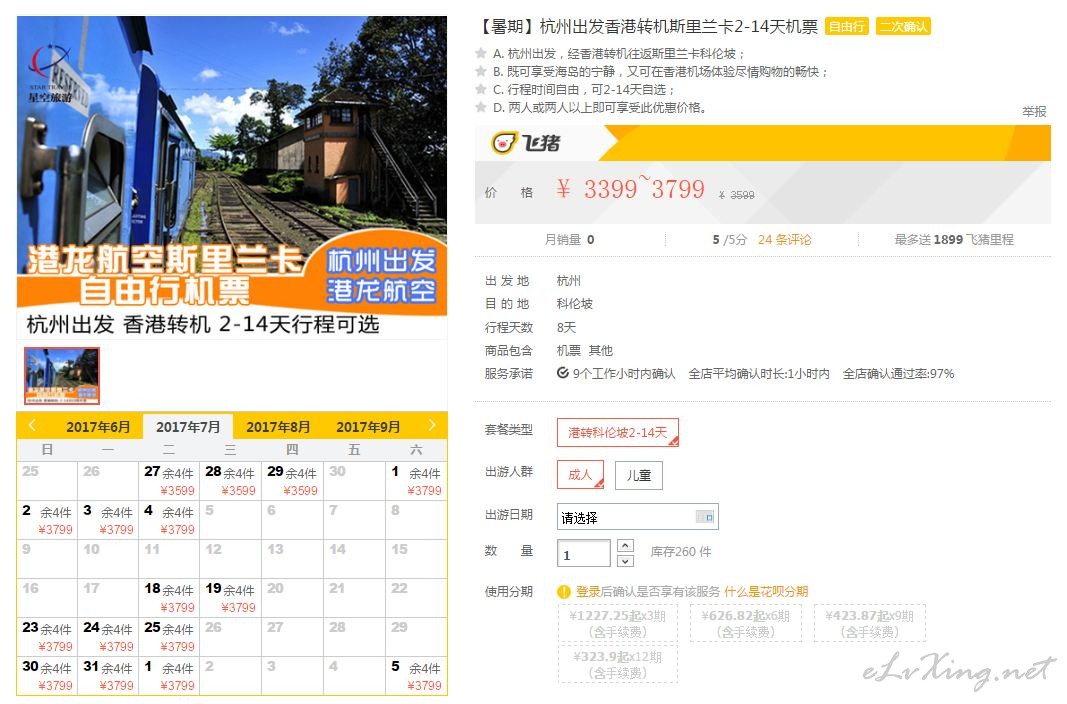This screenshot has height=704, width=1067.
Task: Click the 全店确认通过率:97% text
Action: pos(898,373)
